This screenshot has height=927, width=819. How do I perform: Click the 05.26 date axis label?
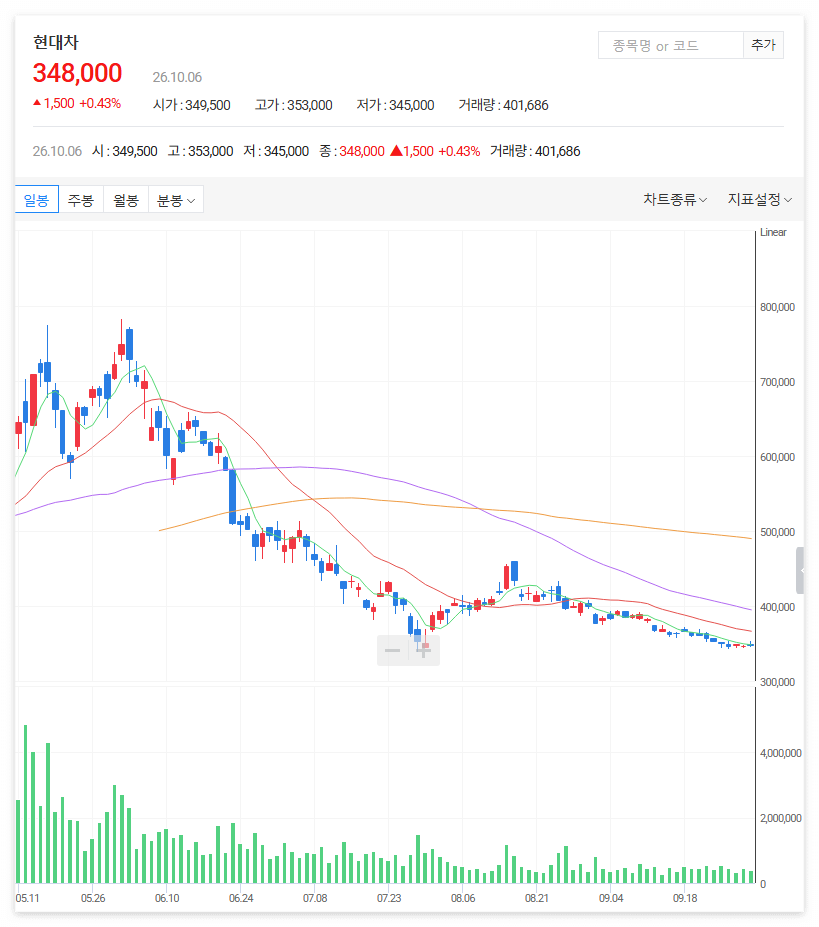93,899
